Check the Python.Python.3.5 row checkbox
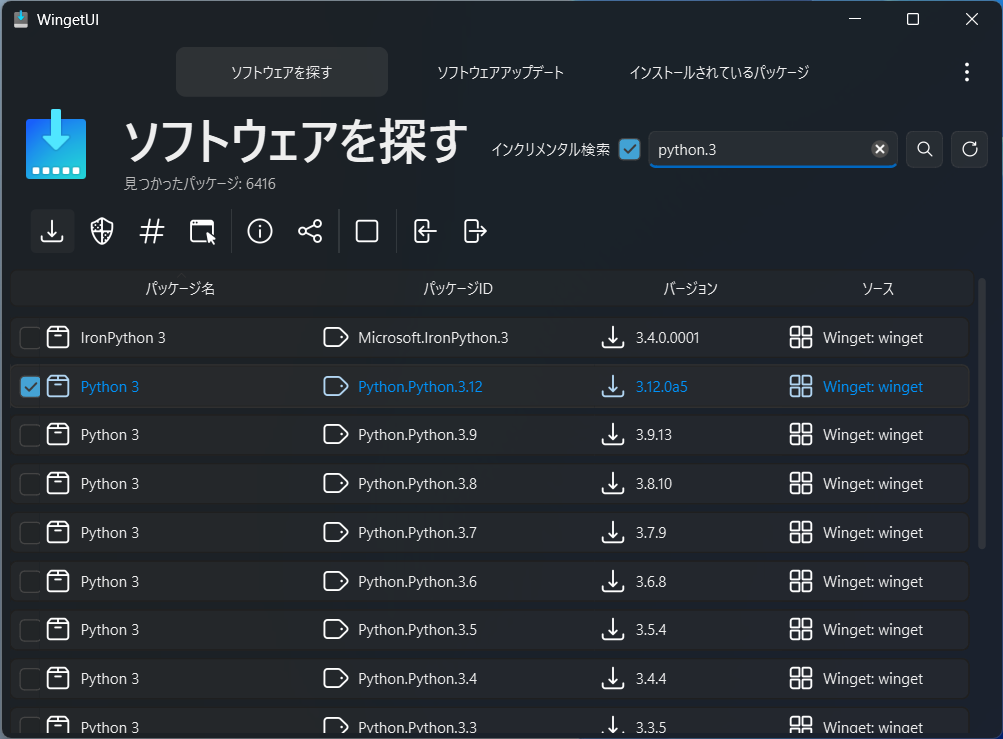Screen dimensions: 1003x739 pyautogui.click(x=30, y=630)
